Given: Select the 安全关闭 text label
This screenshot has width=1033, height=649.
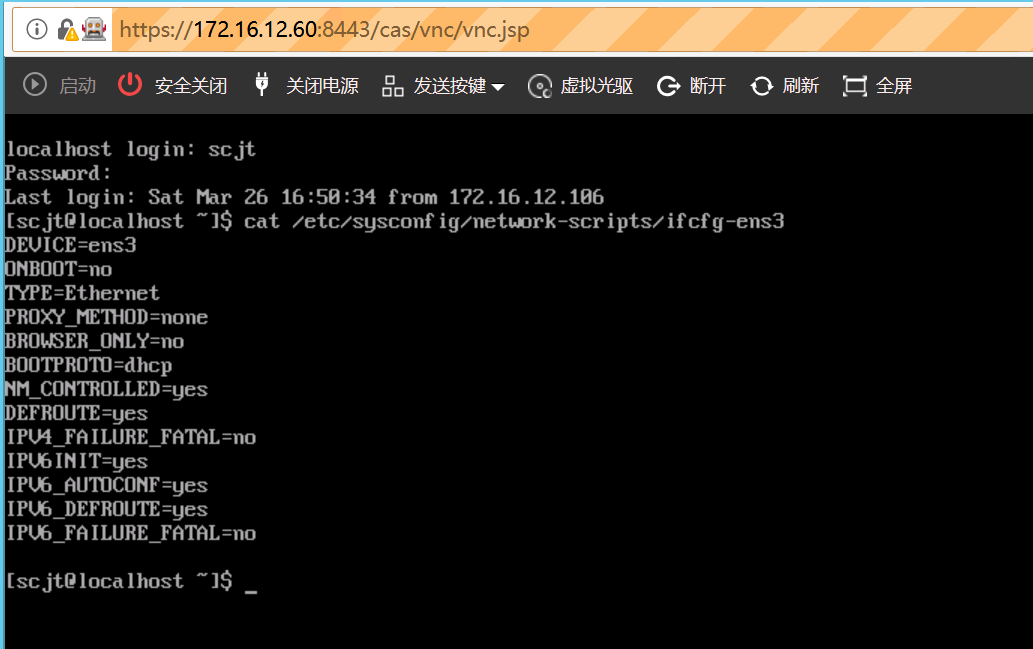Looking at the screenshot, I should 191,86.
